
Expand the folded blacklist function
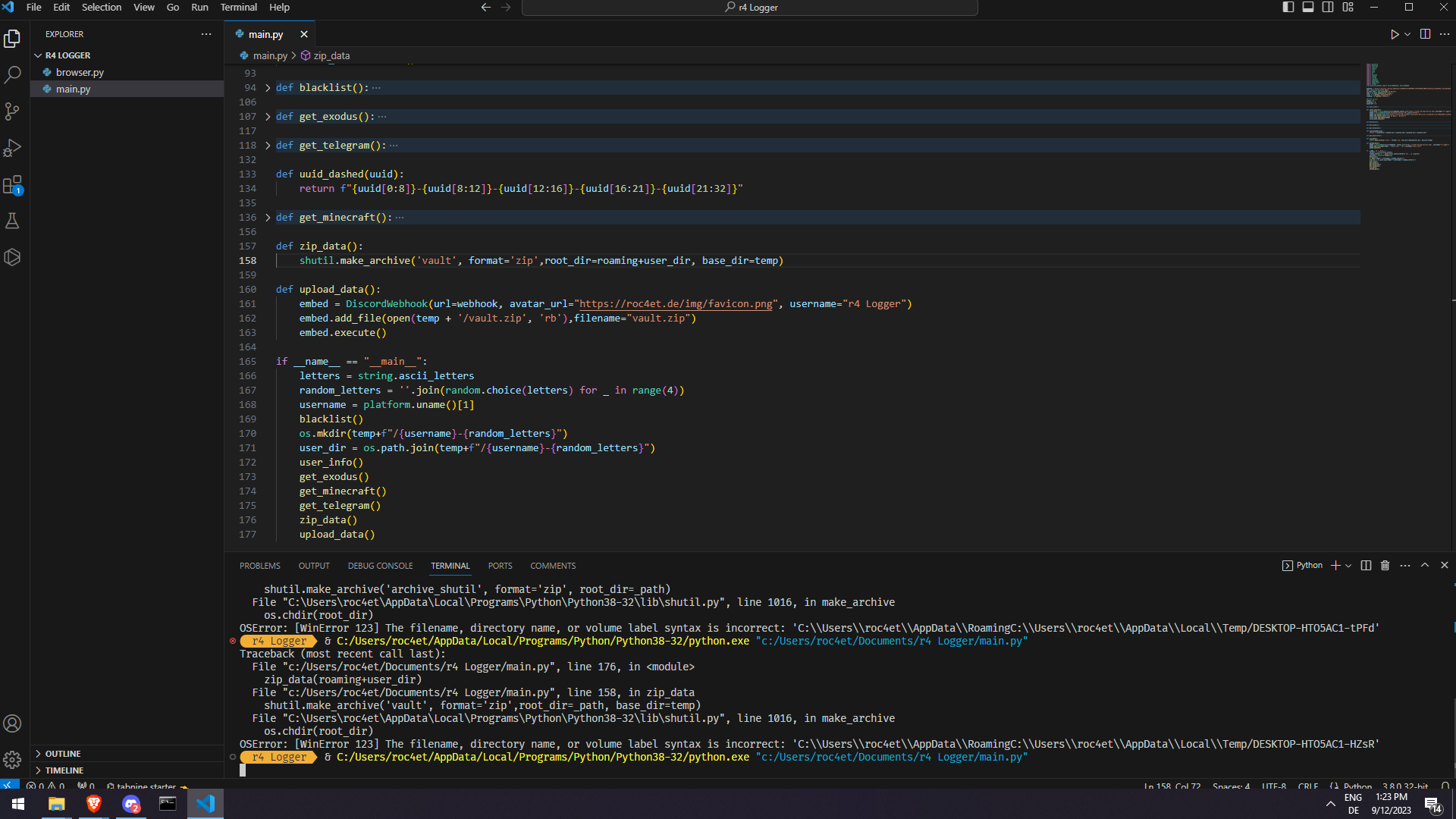coord(268,88)
